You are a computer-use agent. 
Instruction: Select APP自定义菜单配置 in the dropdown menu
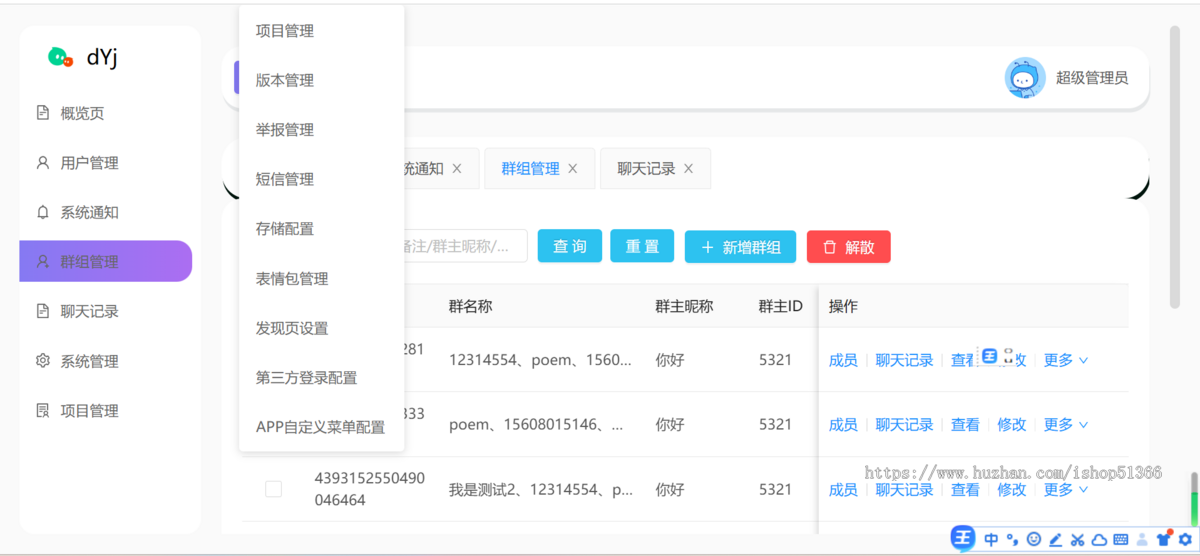click(322, 427)
